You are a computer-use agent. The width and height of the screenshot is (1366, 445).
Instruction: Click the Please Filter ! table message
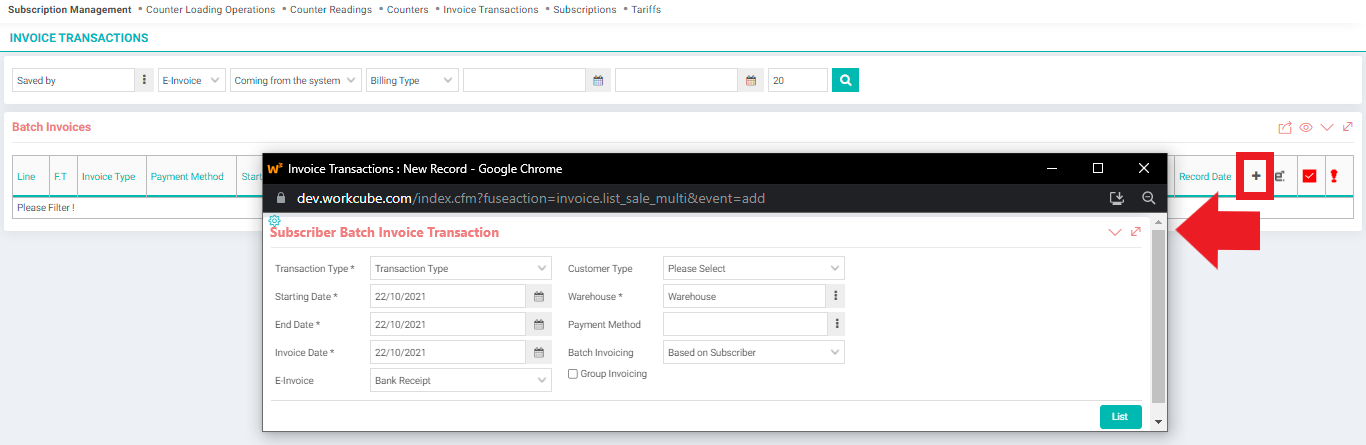[x=46, y=208]
